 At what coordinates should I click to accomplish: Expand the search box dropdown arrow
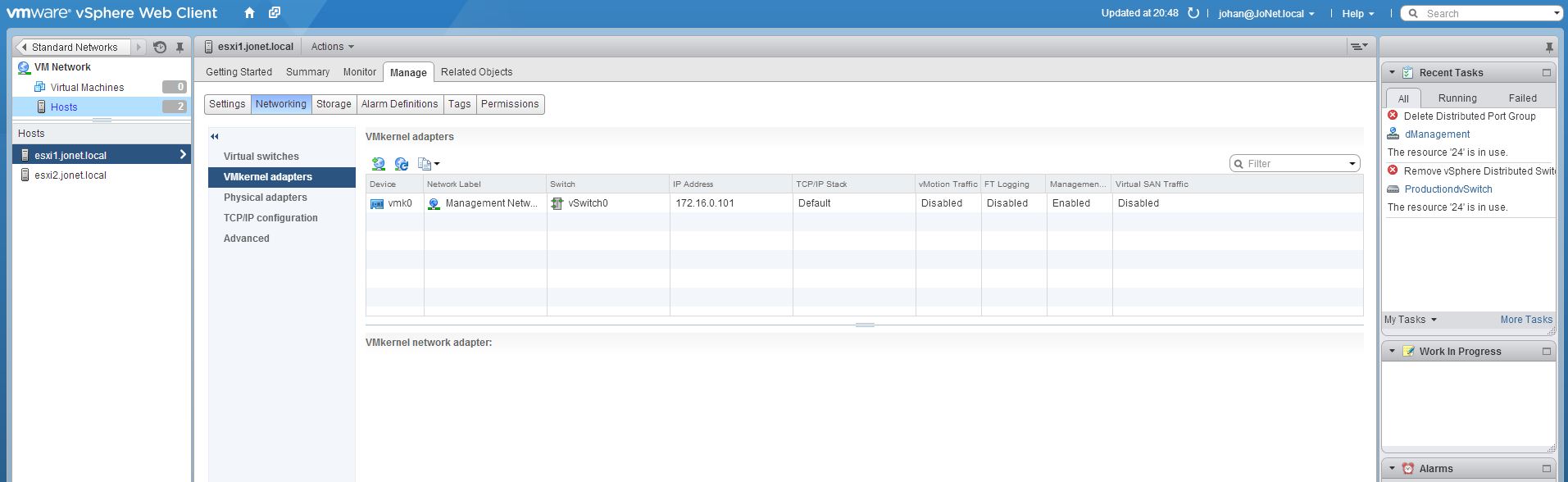click(1557, 14)
